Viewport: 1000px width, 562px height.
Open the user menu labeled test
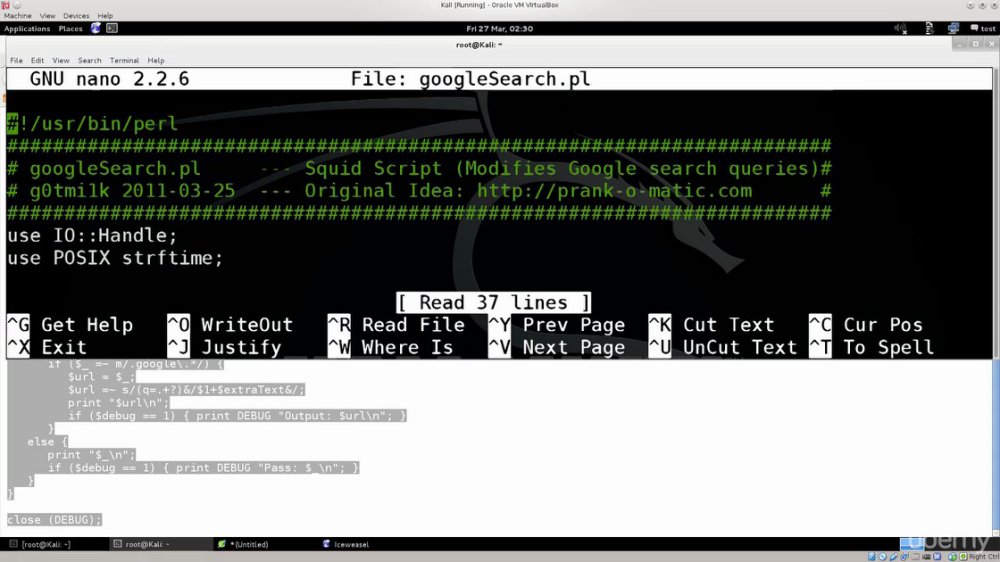click(x=988, y=29)
